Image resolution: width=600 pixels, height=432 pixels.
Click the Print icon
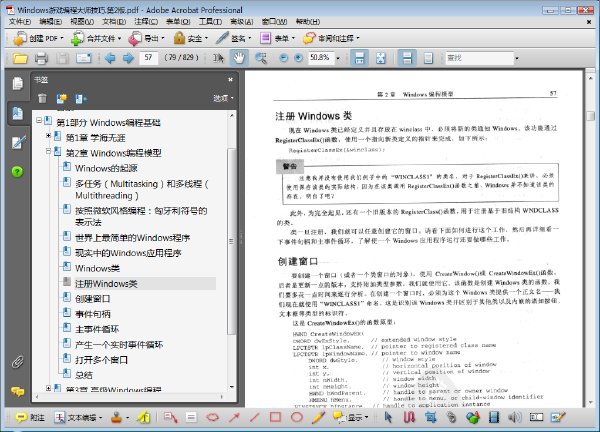pyautogui.click(x=41, y=58)
